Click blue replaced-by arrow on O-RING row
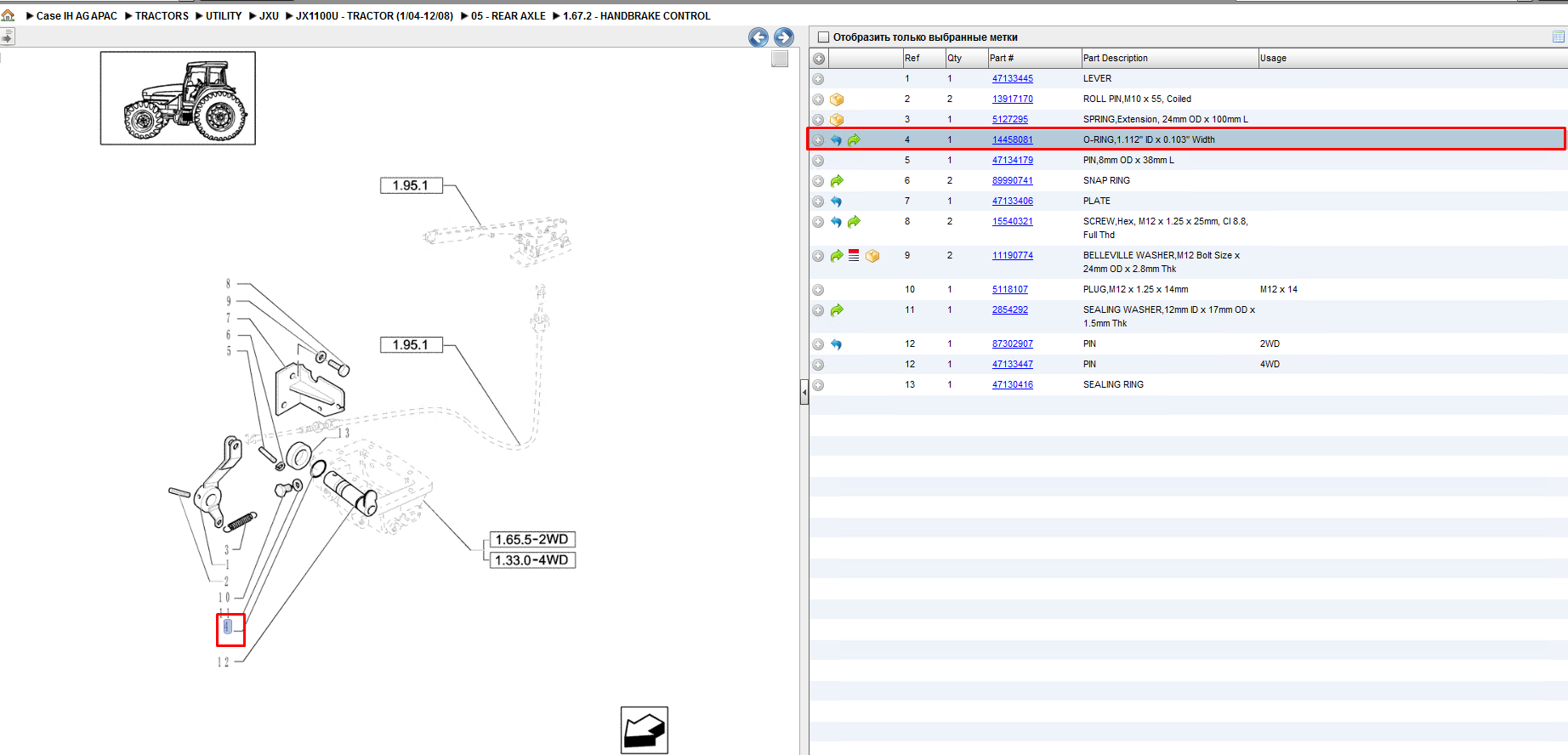The height and width of the screenshot is (755, 1568). (x=837, y=140)
